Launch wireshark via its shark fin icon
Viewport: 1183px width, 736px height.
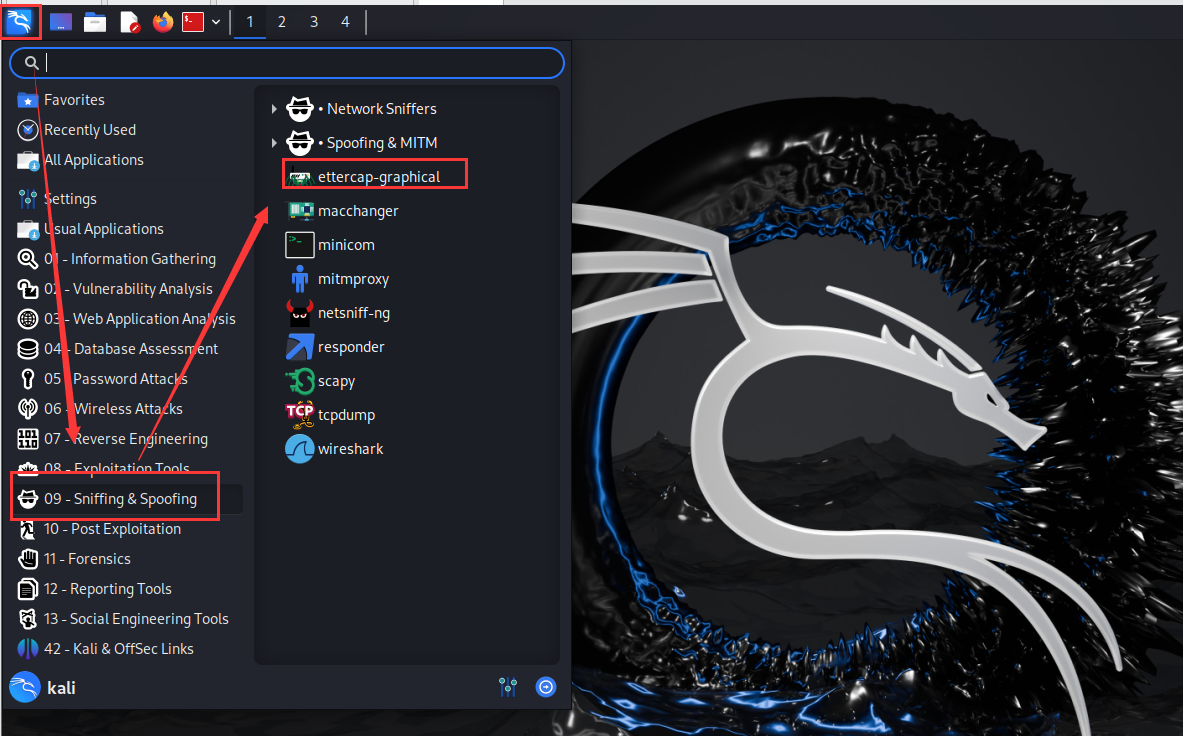(300, 449)
